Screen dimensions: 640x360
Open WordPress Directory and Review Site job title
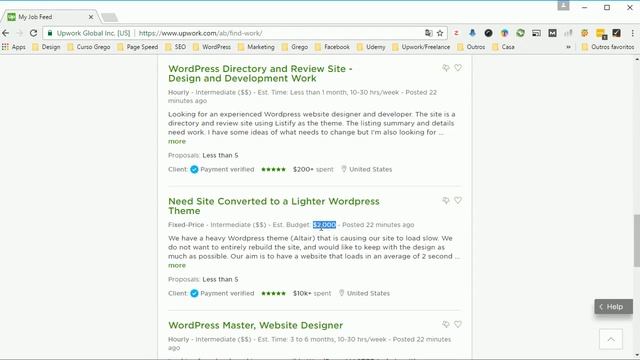260,73
